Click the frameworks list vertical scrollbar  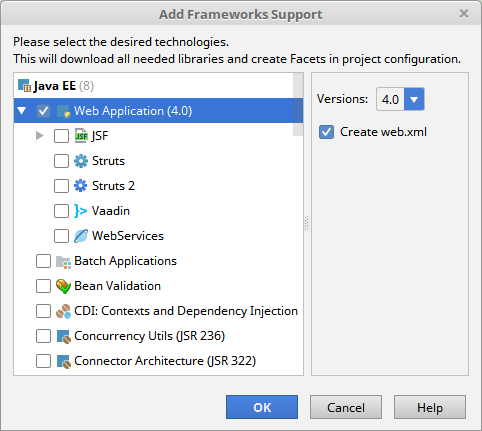pos(298,104)
